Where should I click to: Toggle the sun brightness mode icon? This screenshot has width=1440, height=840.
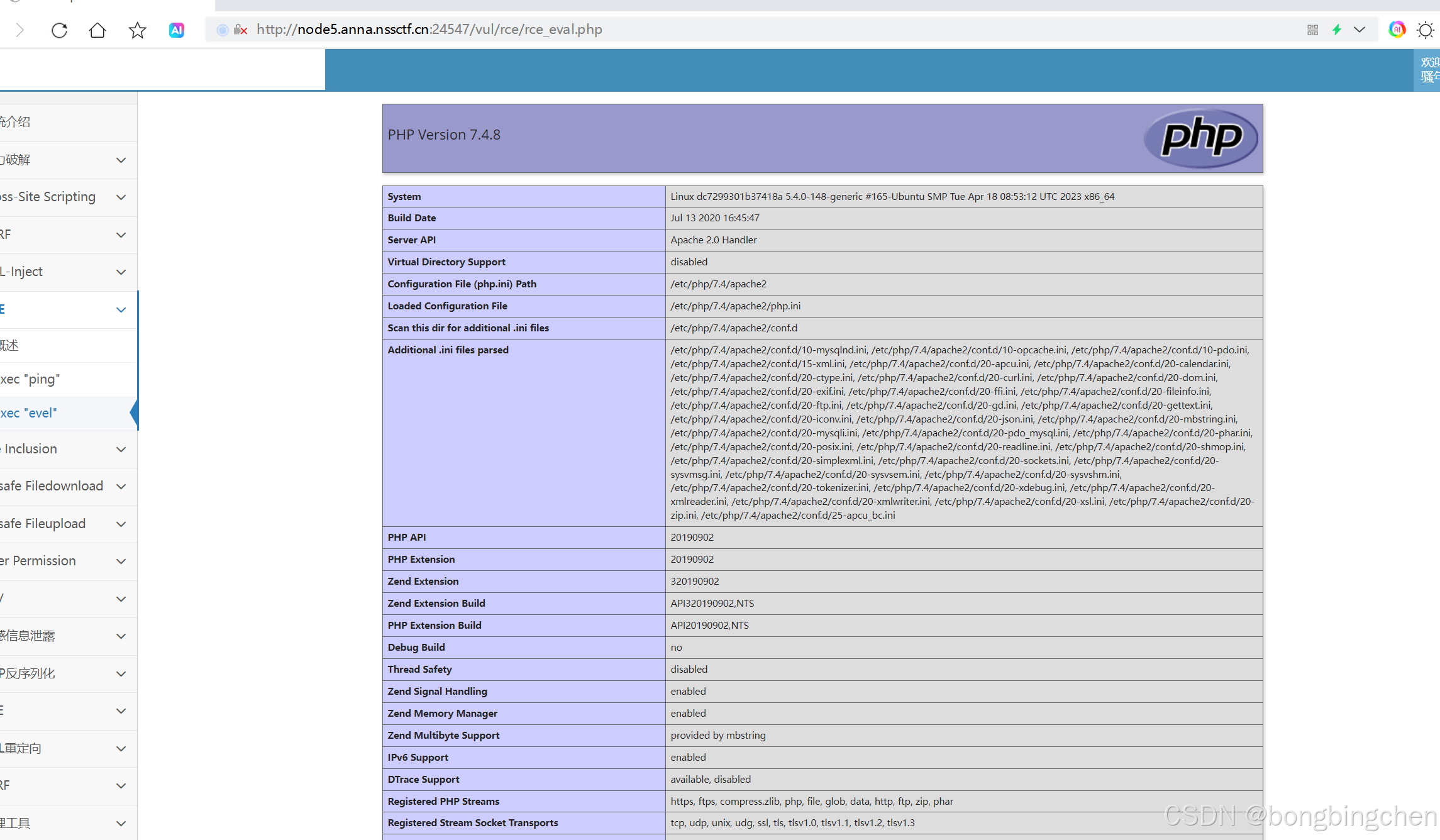pyautogui.click(x=1426, y=30)
